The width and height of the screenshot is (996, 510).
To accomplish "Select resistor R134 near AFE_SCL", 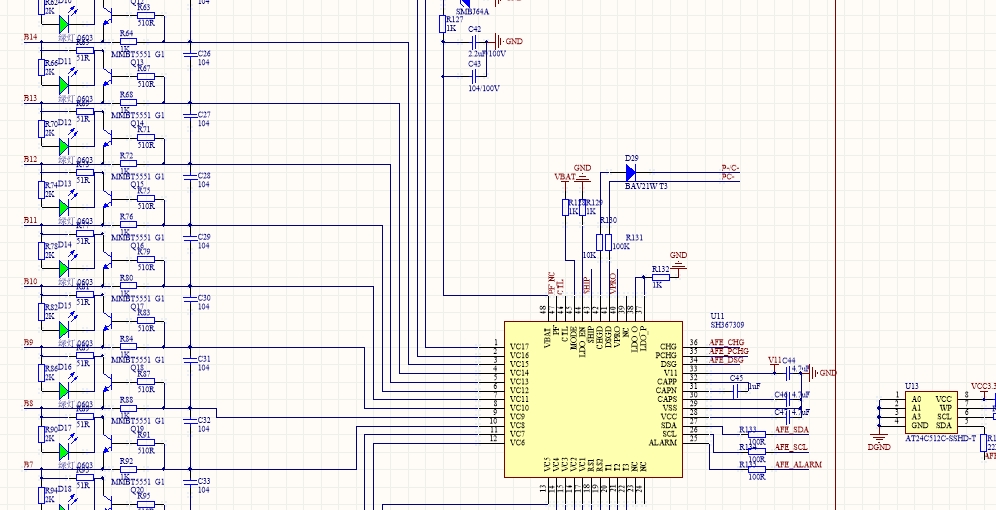I will 757,452.
